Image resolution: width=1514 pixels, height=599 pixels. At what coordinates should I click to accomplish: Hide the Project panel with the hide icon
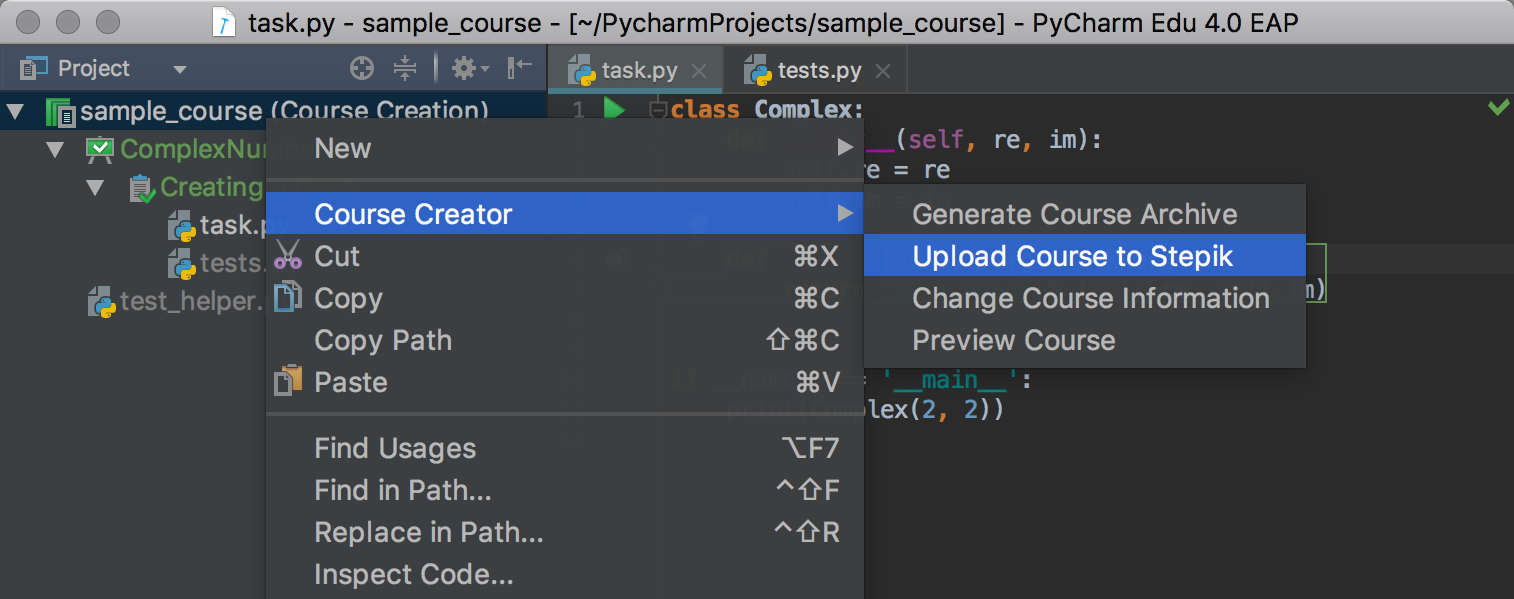pos(520,69)
